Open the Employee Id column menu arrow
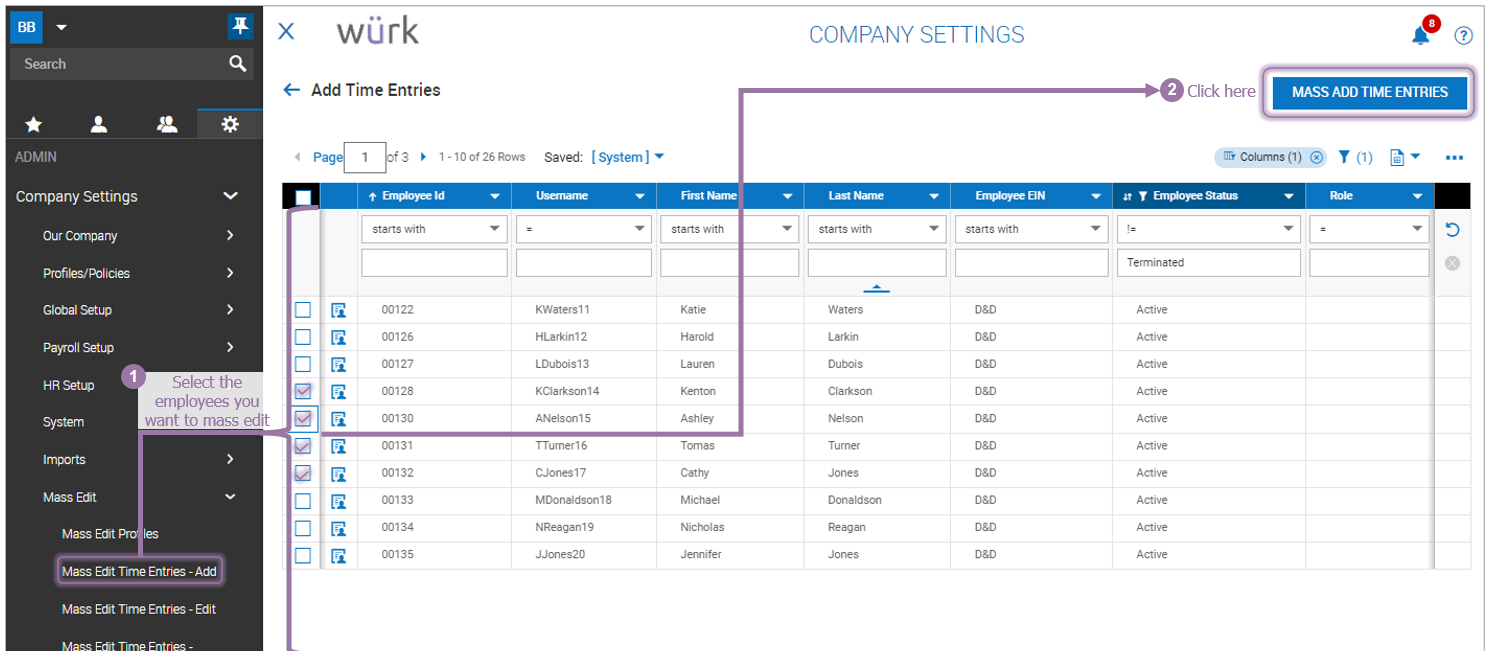The height and width of the screenshot is (651, 1491). (x=494, y=196)
